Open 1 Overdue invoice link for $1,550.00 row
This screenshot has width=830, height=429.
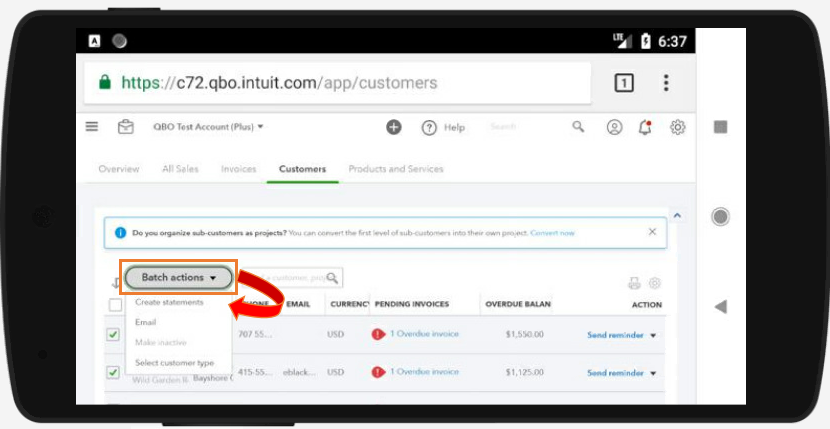[425, 334]
